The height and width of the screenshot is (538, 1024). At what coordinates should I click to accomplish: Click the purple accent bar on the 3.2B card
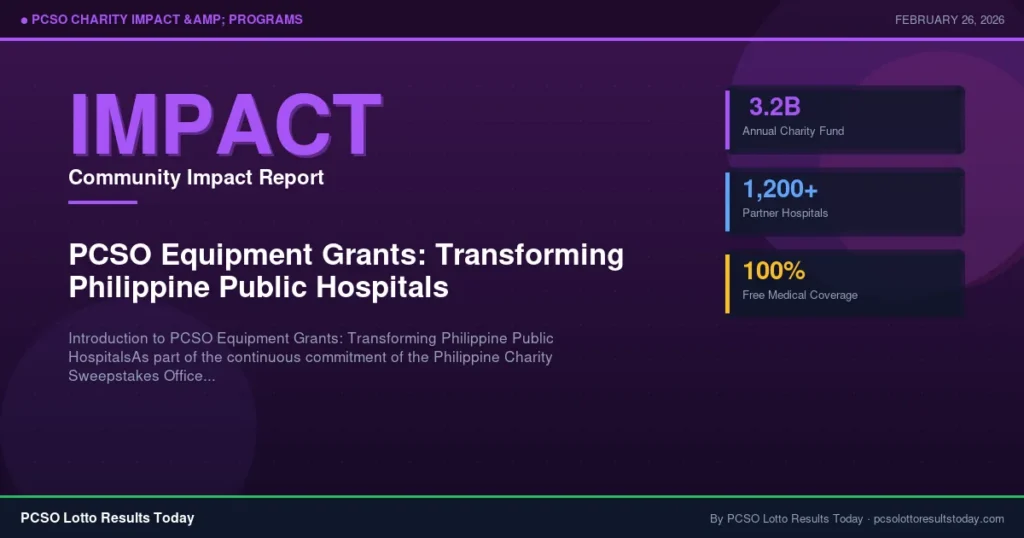(728, 119)
